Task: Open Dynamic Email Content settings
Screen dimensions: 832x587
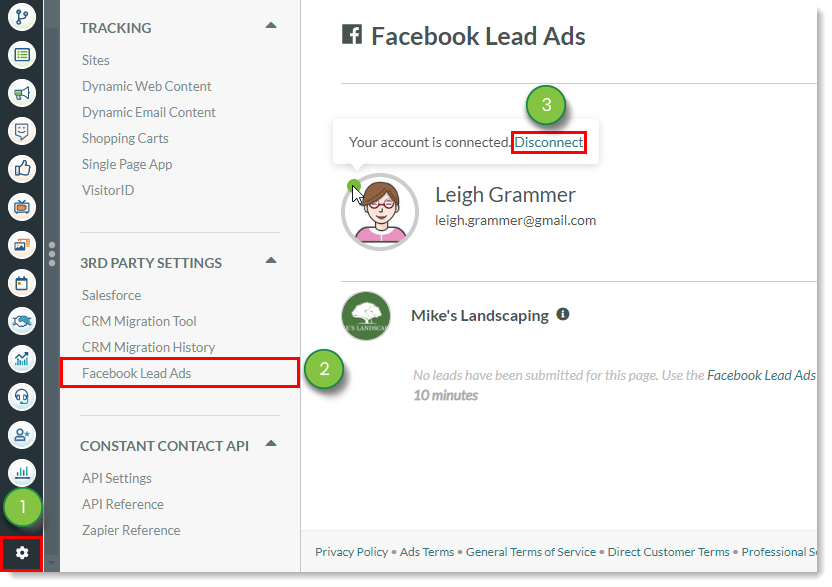Action: click(x=149, y=112)
